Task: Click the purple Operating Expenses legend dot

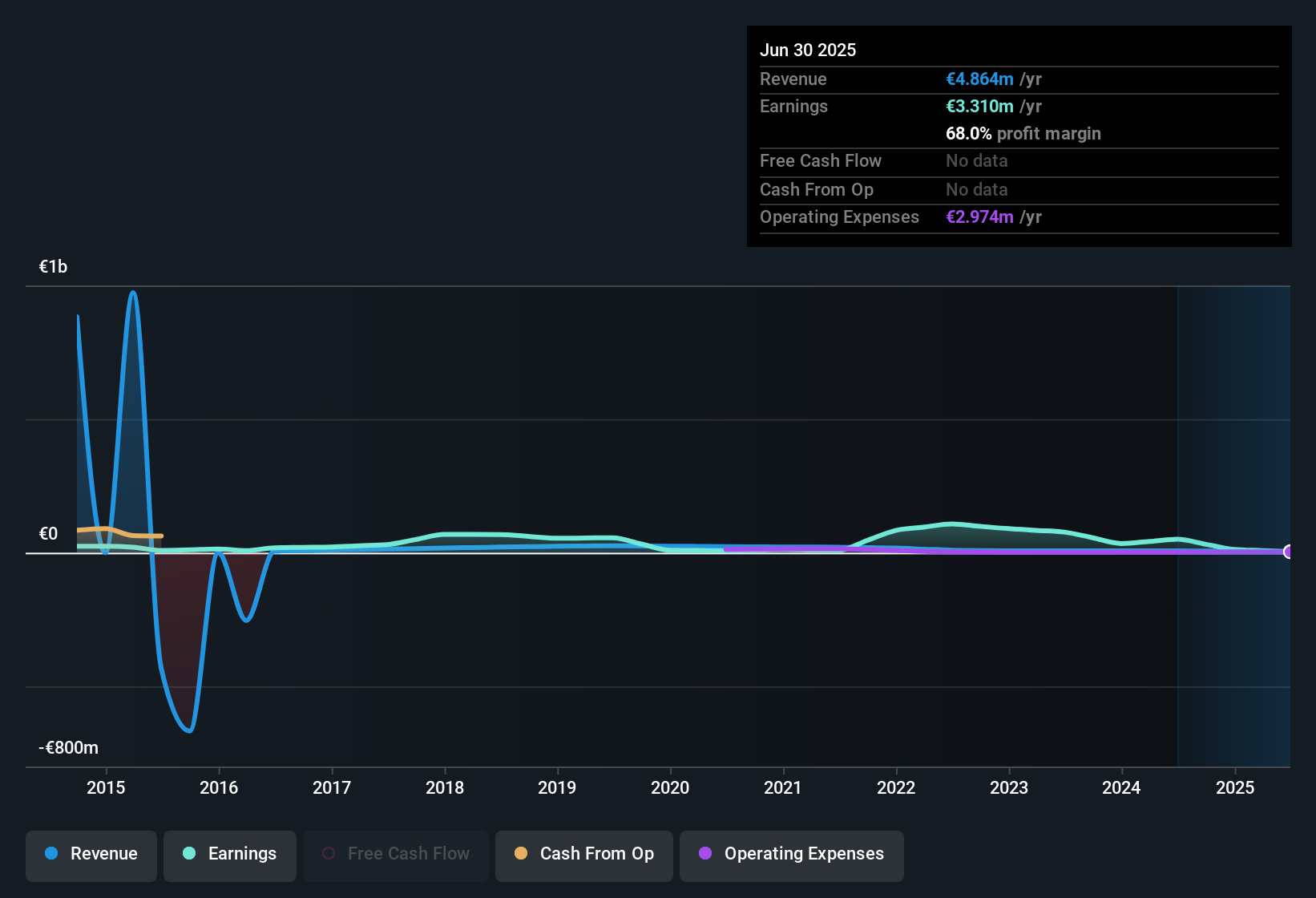Action: [705, 854]
